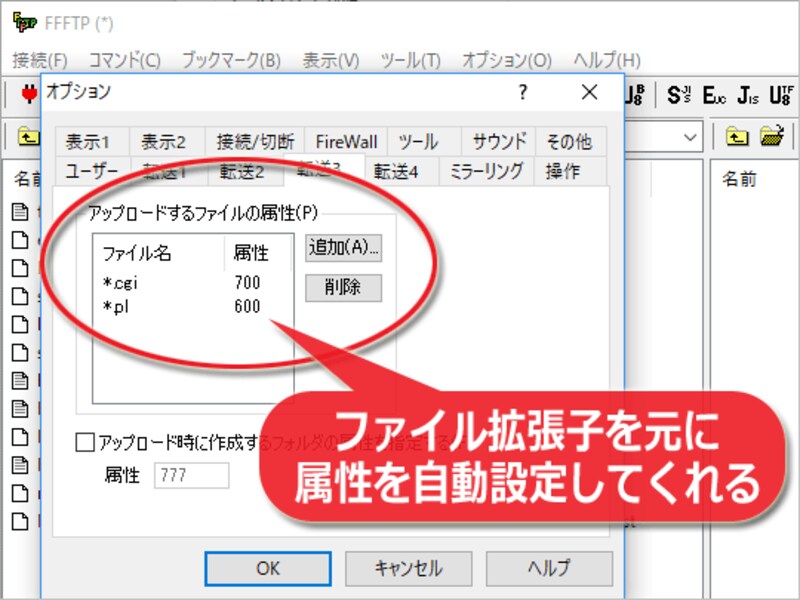Switch to the FireWall tab
Image resolution: width=800 pixels, height=600 pixels.
[x=346, y=141]
